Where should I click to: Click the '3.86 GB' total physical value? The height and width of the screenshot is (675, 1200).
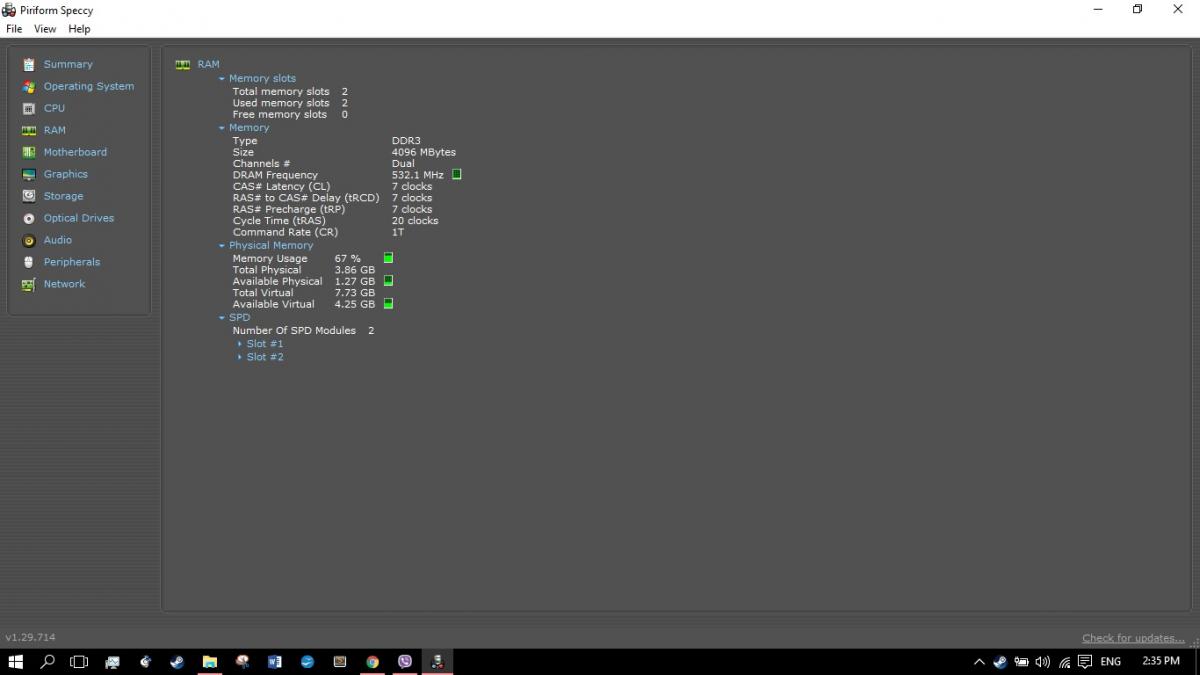click(354, 270)
